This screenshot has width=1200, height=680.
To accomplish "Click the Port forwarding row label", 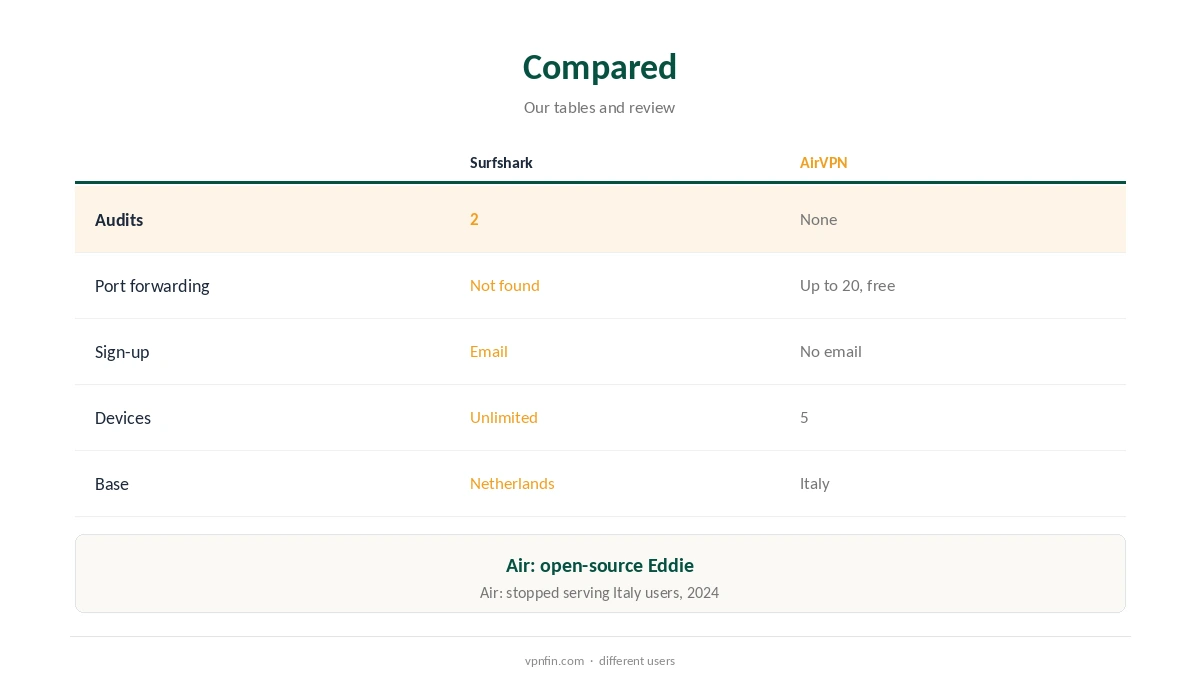I will coord(152,286).
